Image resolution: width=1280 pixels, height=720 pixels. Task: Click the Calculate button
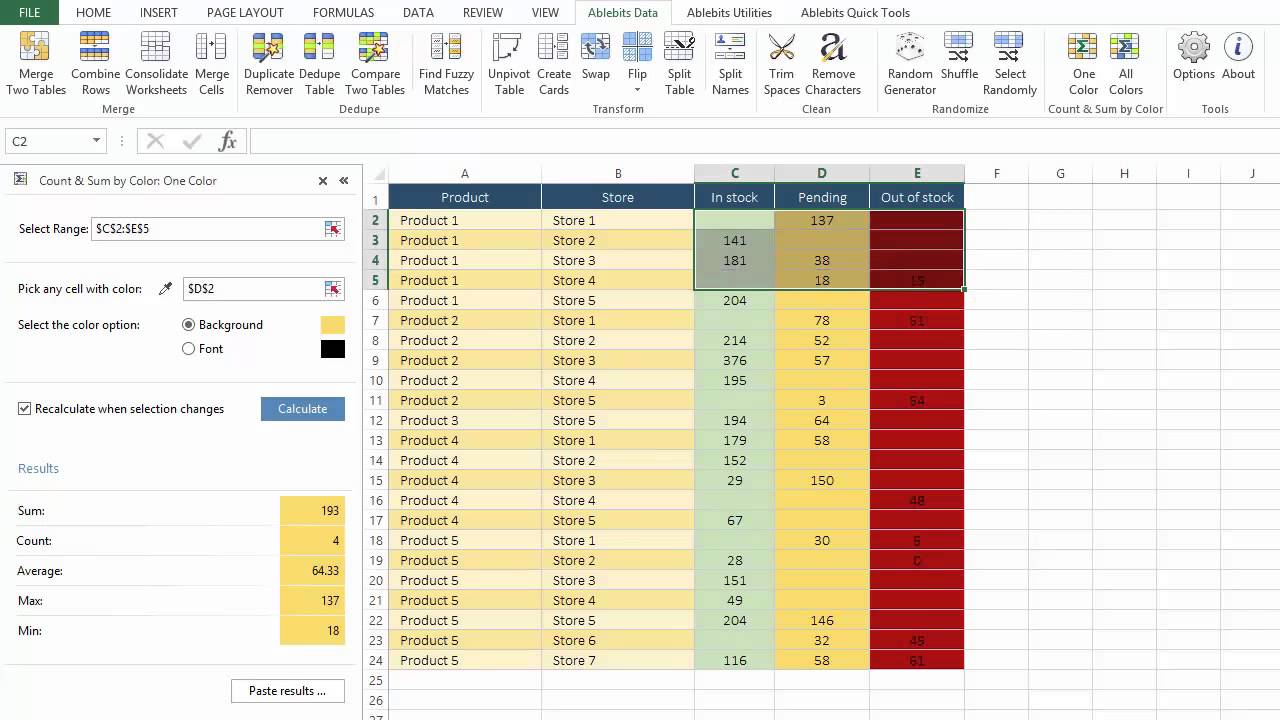tap(303, 409)
